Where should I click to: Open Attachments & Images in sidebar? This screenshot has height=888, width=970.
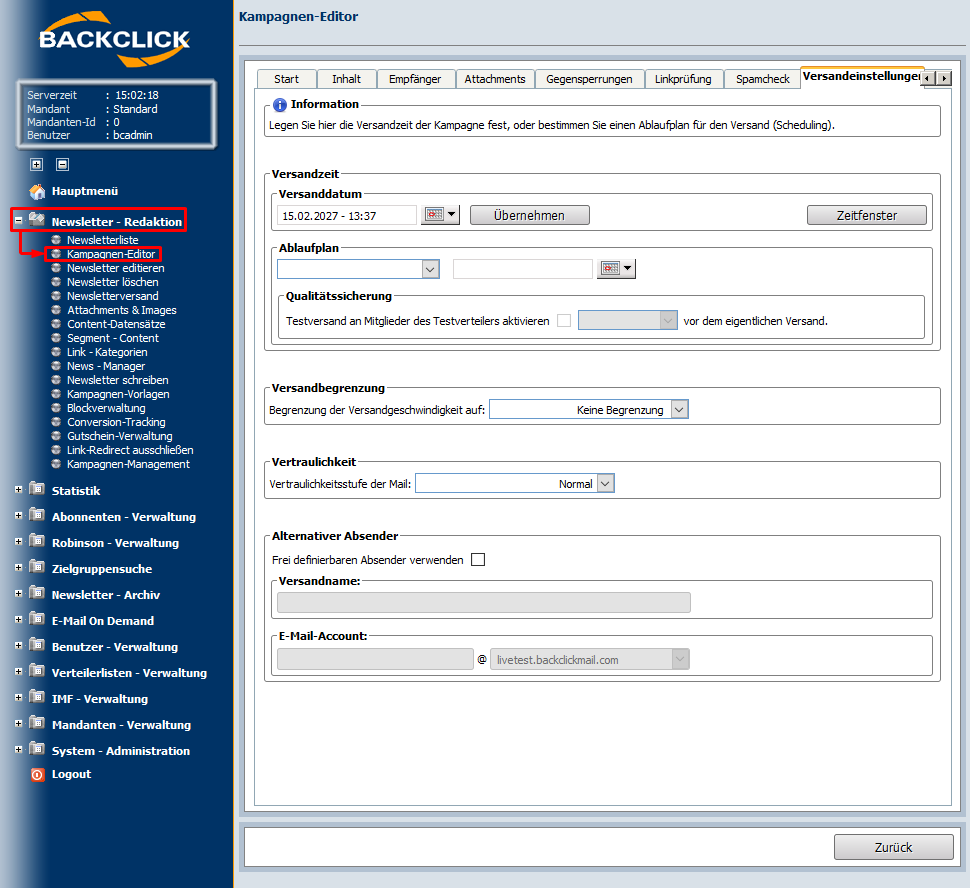pyautogui.click(x=121, y=310)
